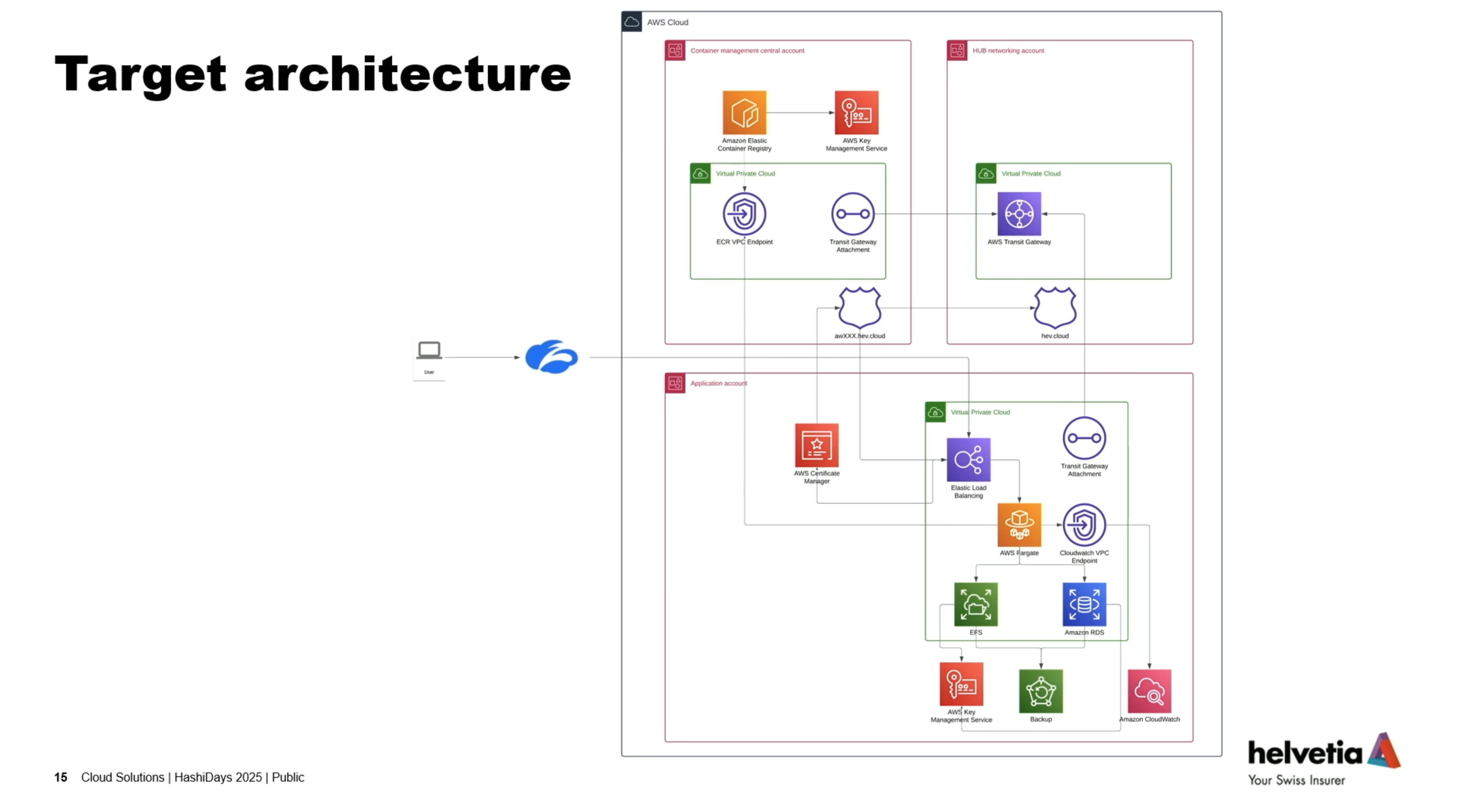Click the hev.cloud shield icon in HUB account
The height and width of the screenshot is (812, 1459).
coord(1055,308)
